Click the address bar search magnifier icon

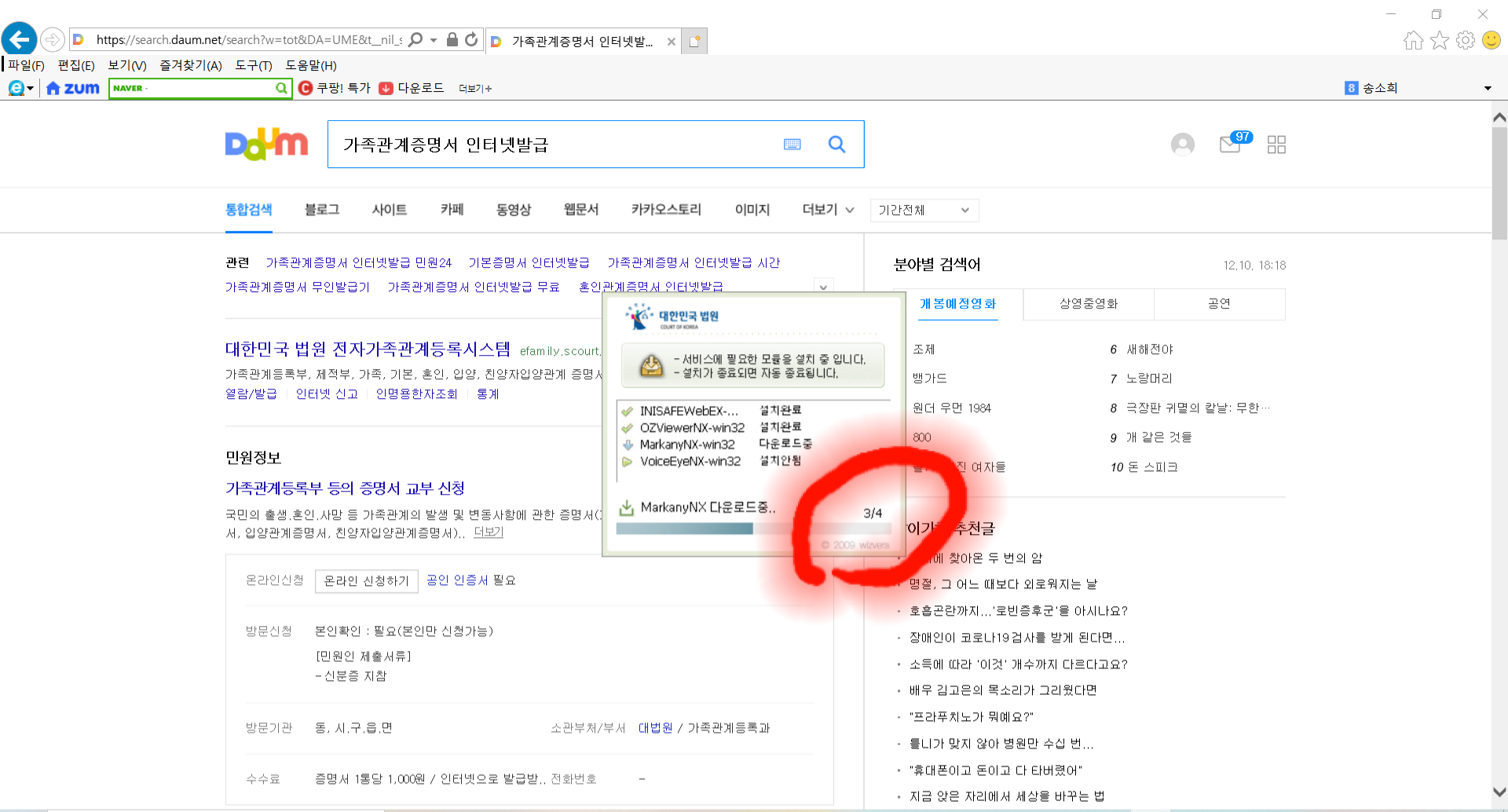click(x=415, y=39)
